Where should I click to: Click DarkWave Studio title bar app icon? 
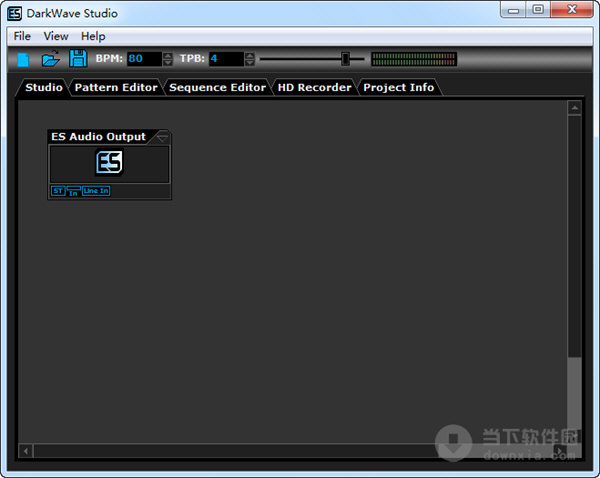[x=15, y=13]
